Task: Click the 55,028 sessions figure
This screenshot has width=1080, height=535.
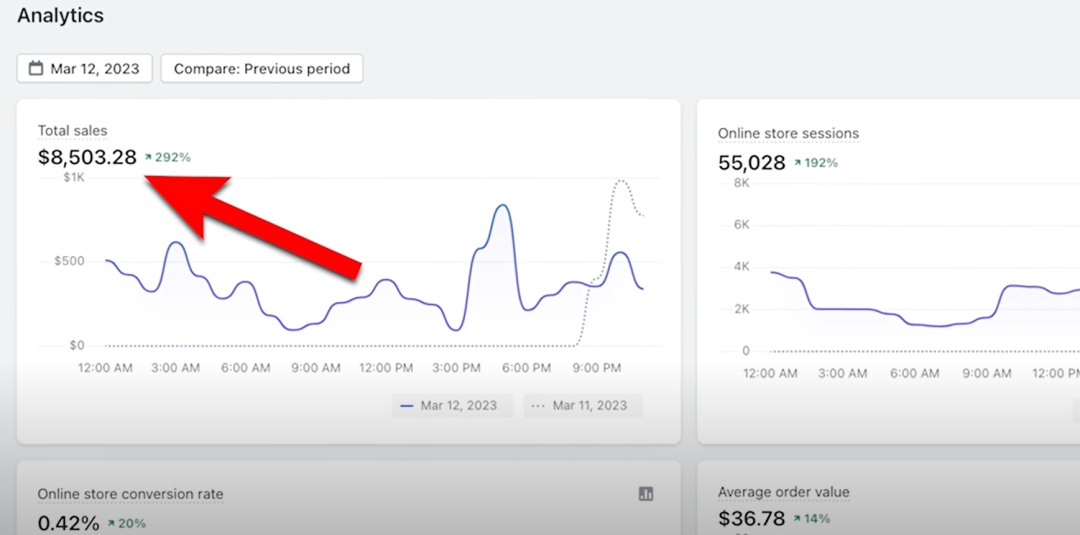Action: [751, 162]
